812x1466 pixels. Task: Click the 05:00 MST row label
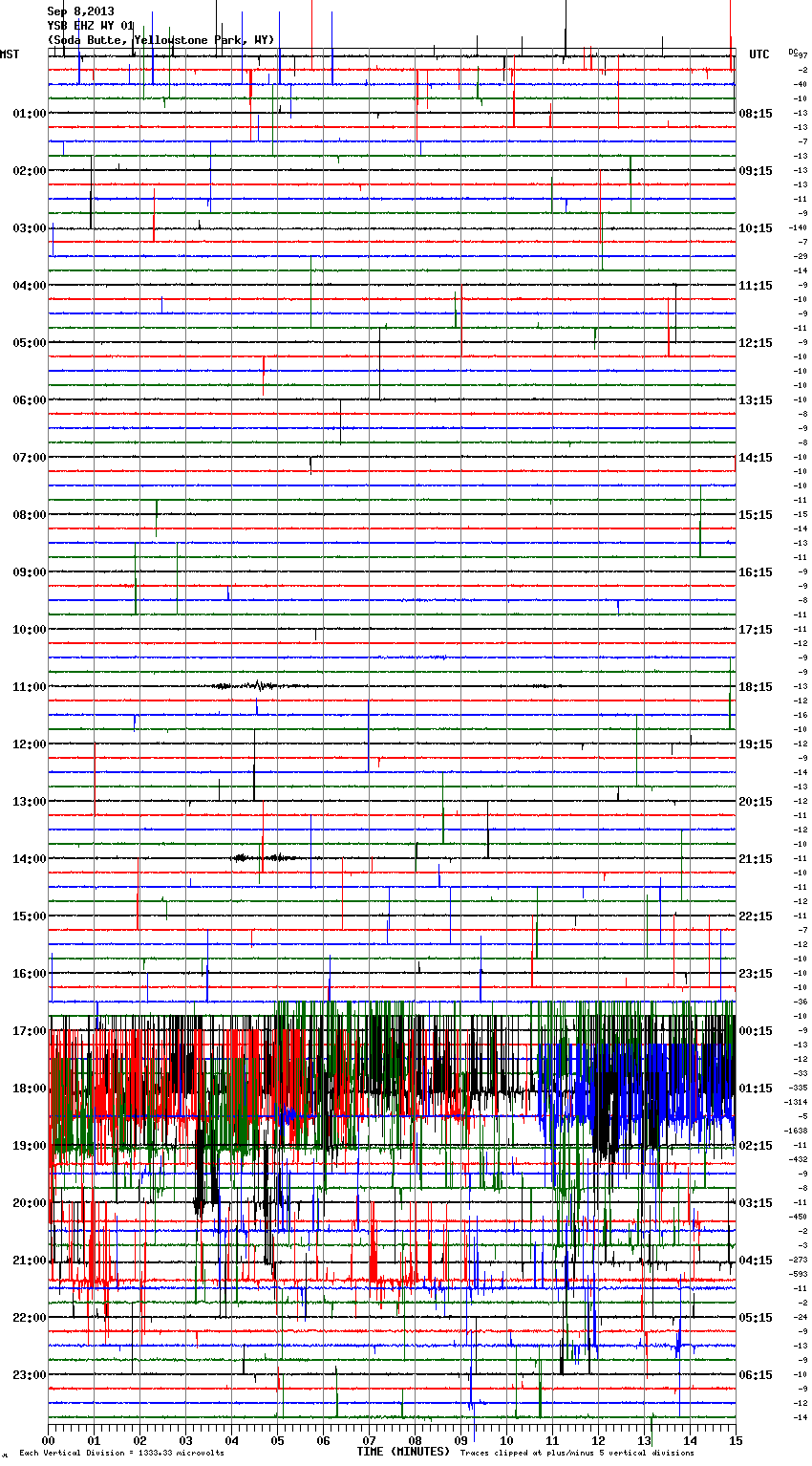(x=30, y=343)
